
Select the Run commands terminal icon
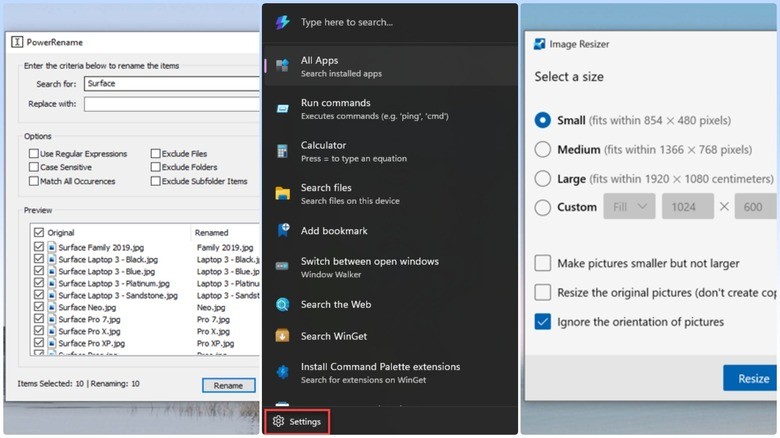click(283, 108)
